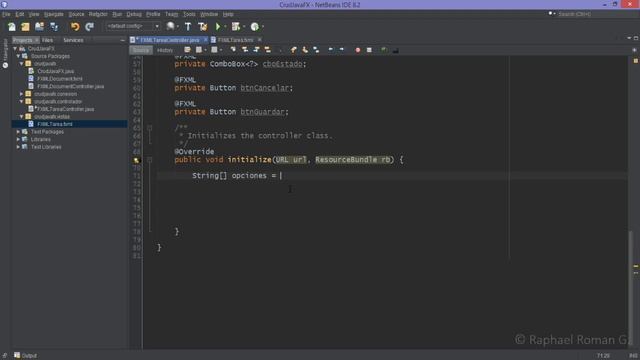Image resolution: width=640 pixels, height=360 pixels.
Task: Expand the Libraries node
Action: [x=18, y=139]
